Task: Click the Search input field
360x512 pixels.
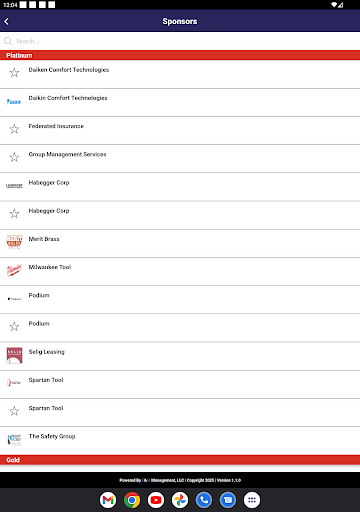Action: (180, 41)
